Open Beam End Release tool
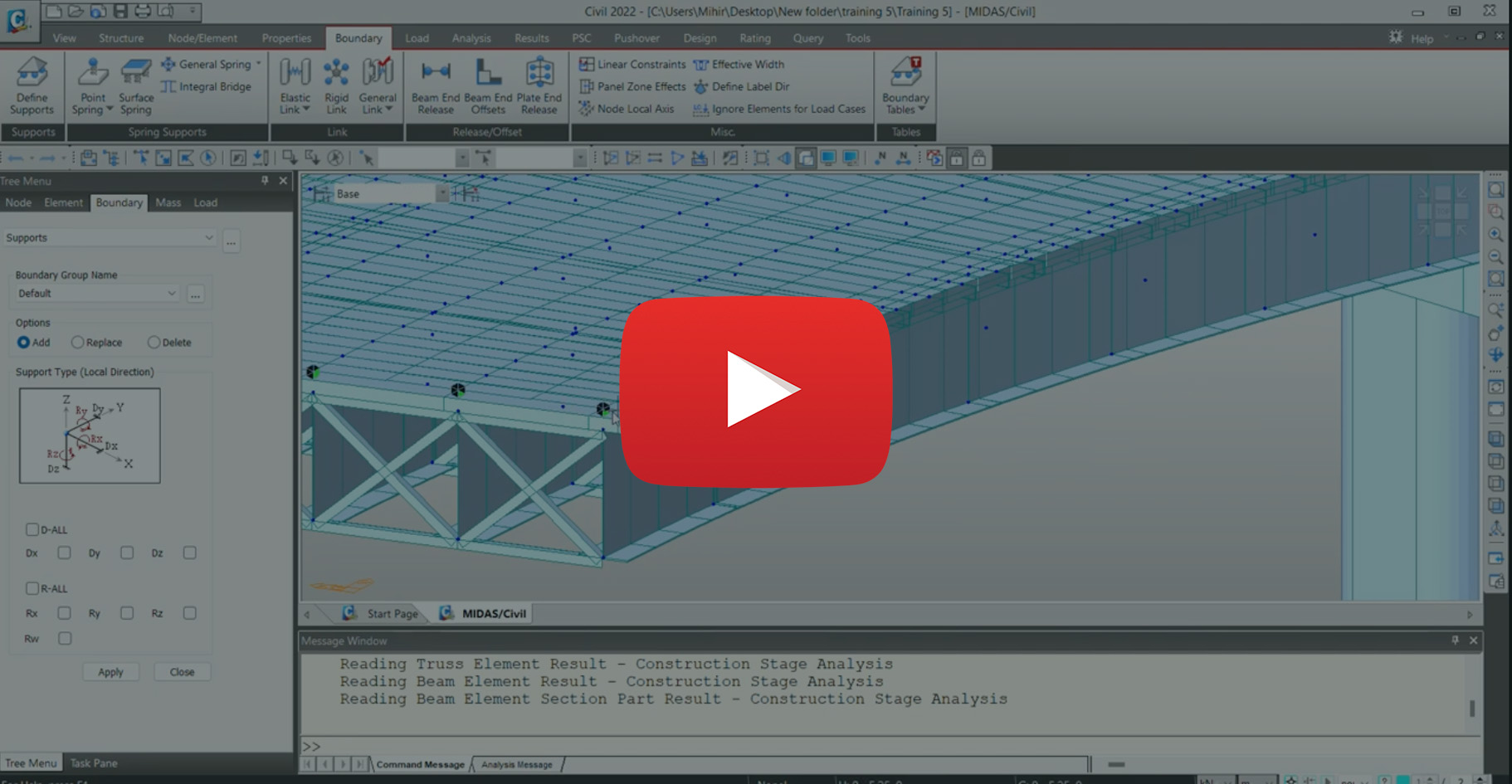1512x784 pixels. coord(436,86)
